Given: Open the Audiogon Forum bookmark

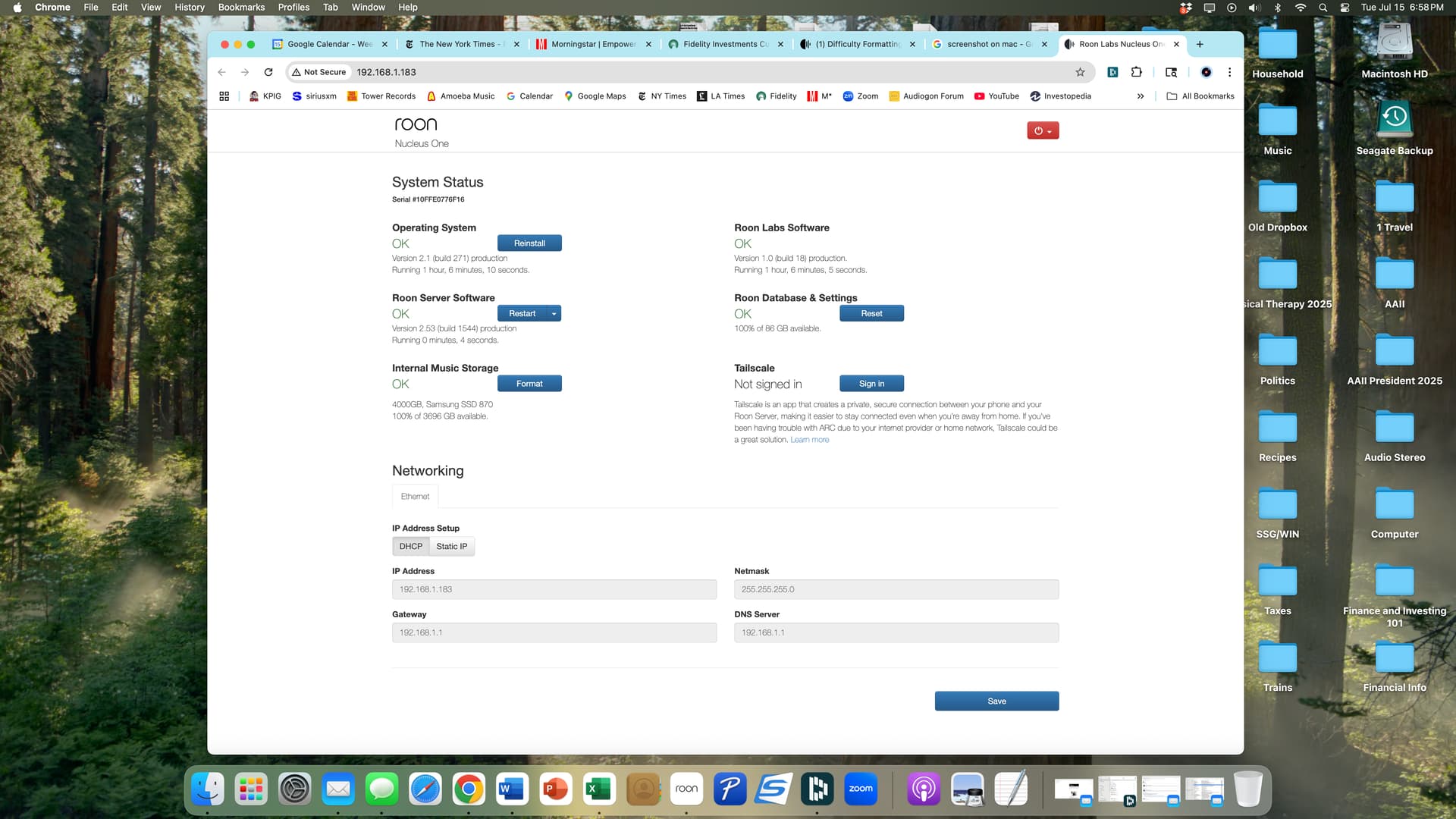Looking at the screenshot, I should pos(926,96).
